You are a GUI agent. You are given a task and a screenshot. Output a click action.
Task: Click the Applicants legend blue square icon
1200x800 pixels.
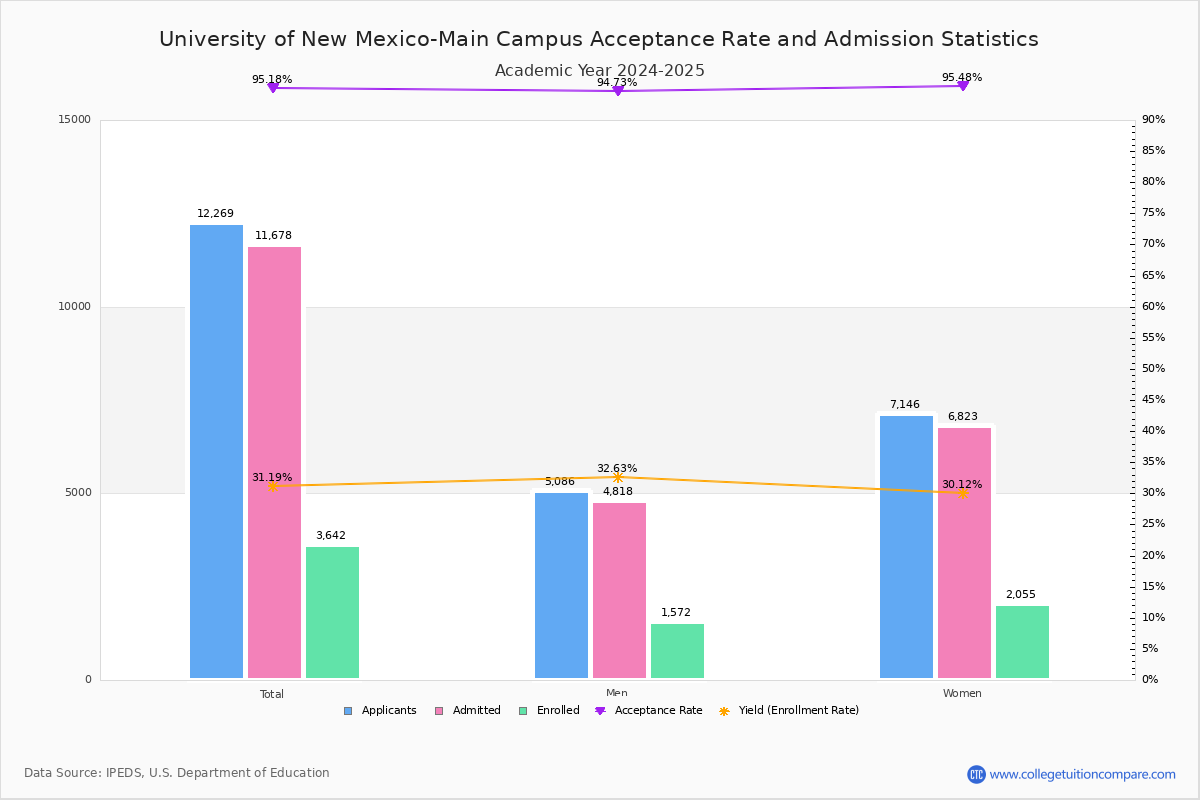coord(348,711)
